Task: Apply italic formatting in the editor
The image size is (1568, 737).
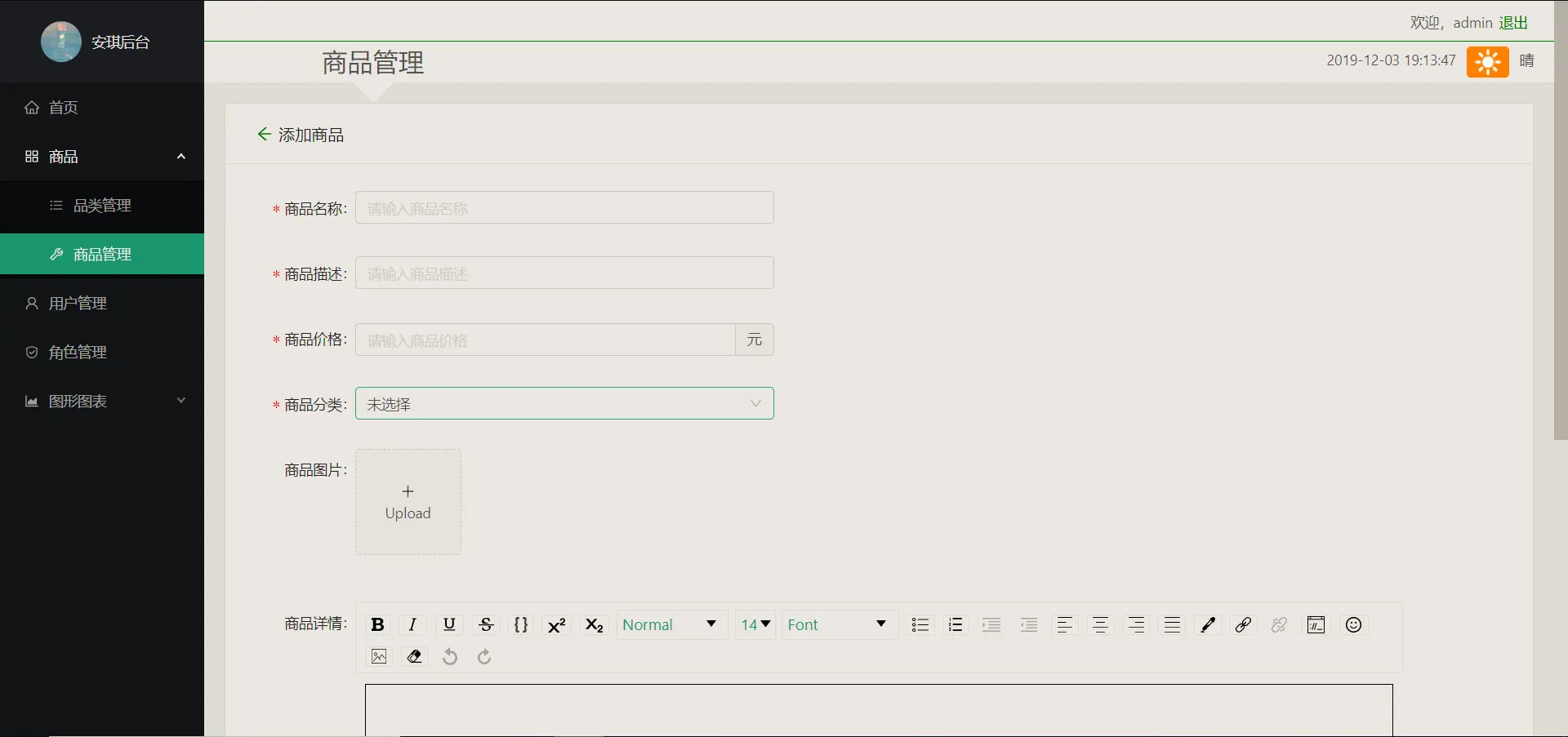Action: 412,624
